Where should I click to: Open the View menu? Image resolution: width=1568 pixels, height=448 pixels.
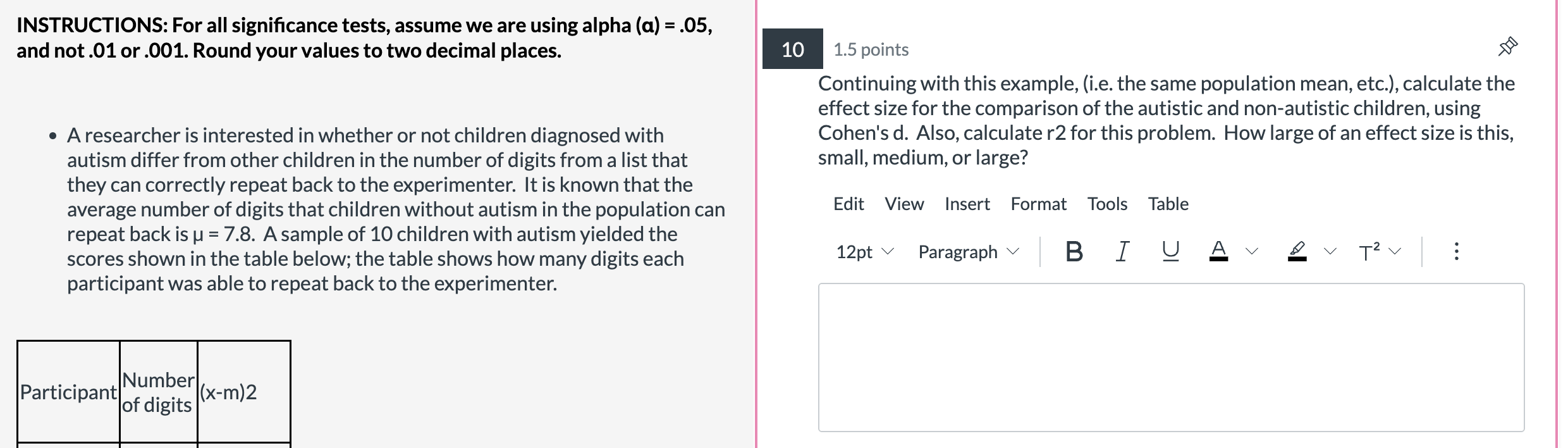pos(904,204)
